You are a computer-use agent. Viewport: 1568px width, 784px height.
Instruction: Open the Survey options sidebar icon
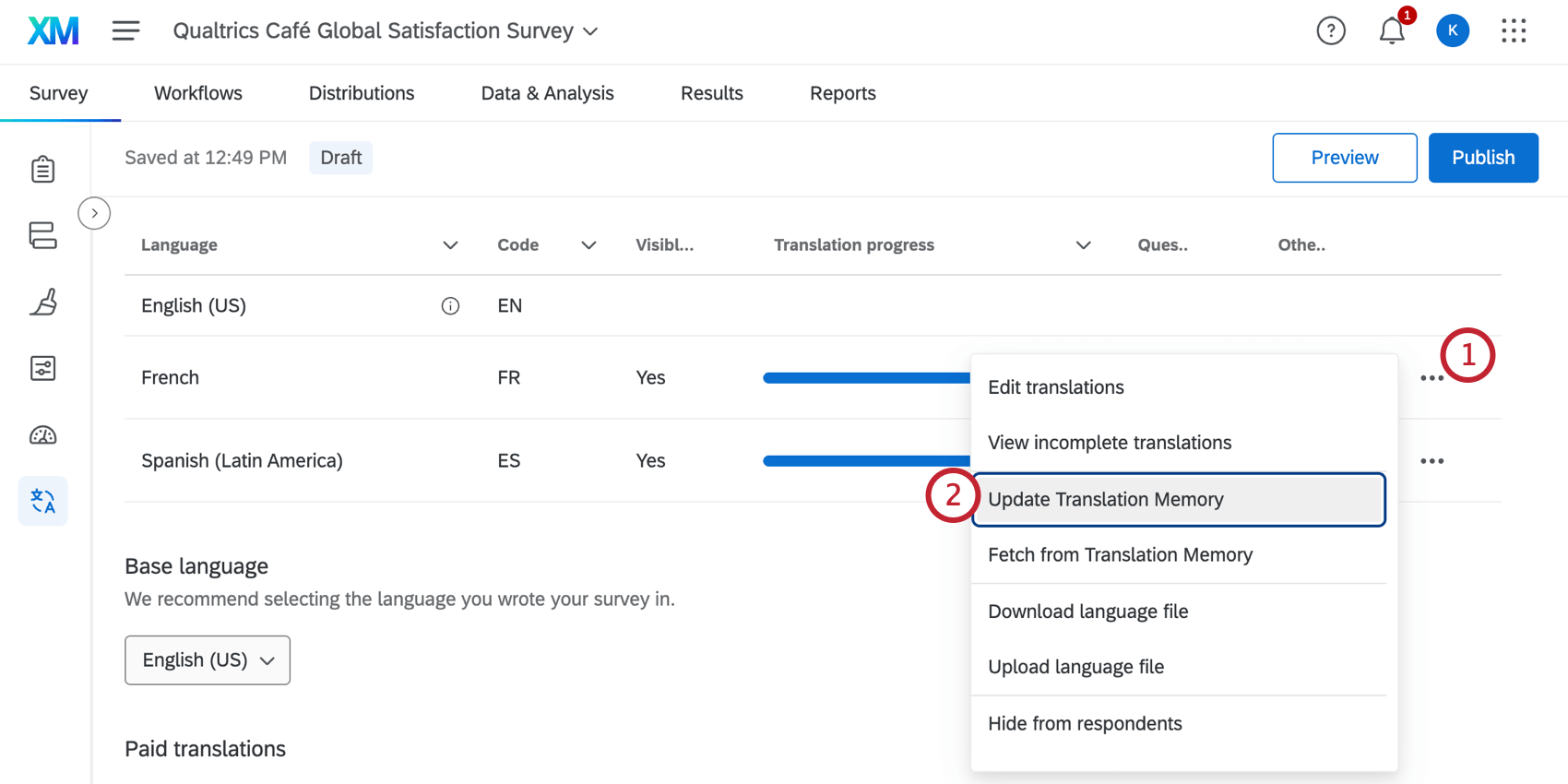43,369
